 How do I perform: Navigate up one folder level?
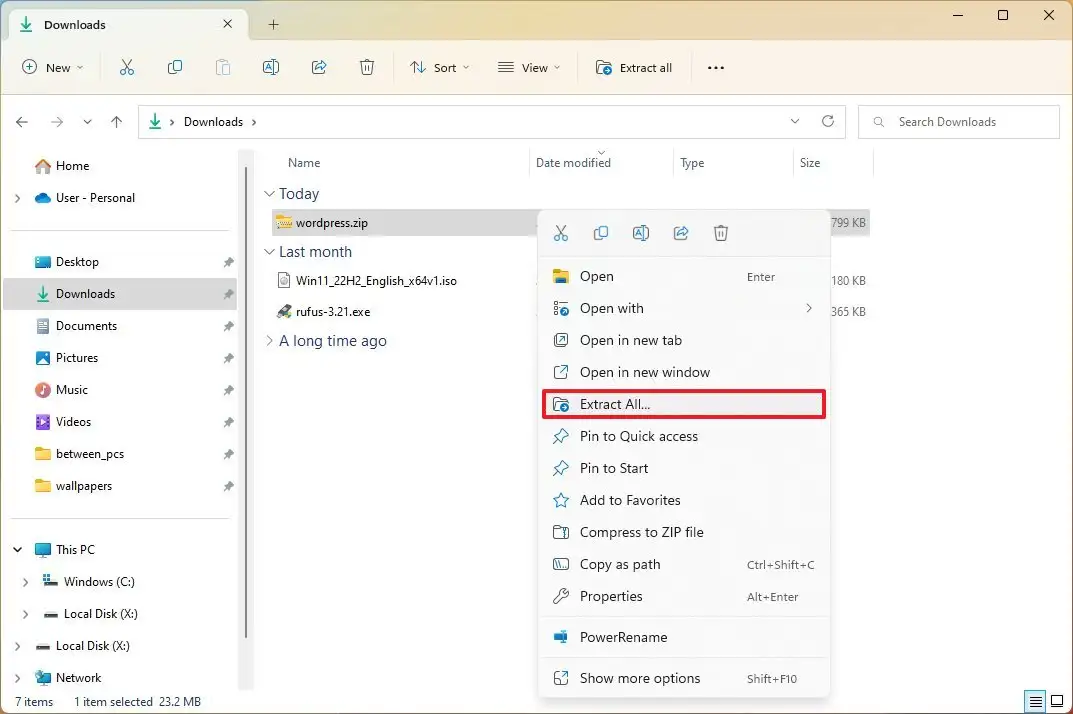pyautogui.click(x=116, y=121)
